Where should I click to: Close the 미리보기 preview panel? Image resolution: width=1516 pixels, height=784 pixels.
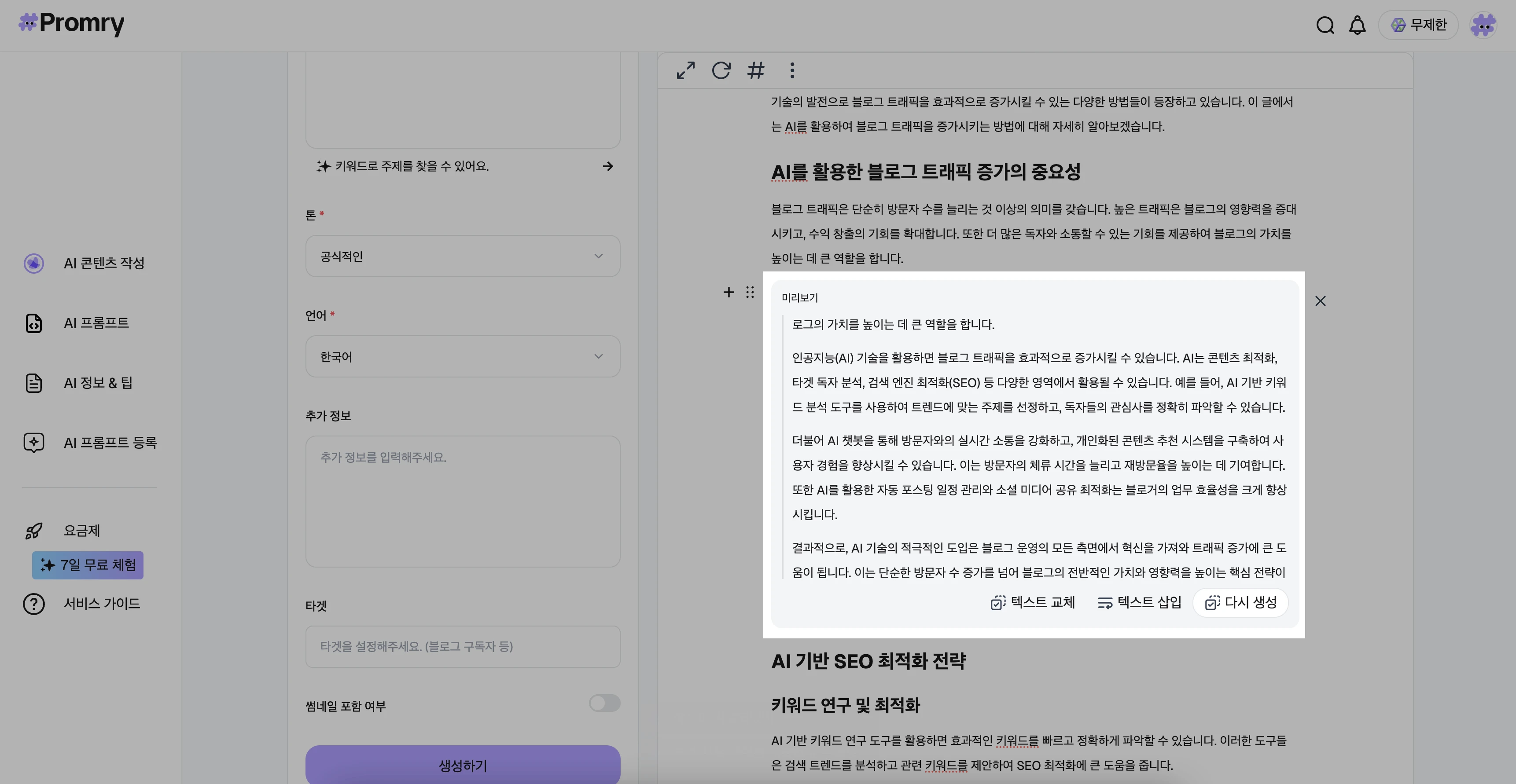[x=1321, y=301]
